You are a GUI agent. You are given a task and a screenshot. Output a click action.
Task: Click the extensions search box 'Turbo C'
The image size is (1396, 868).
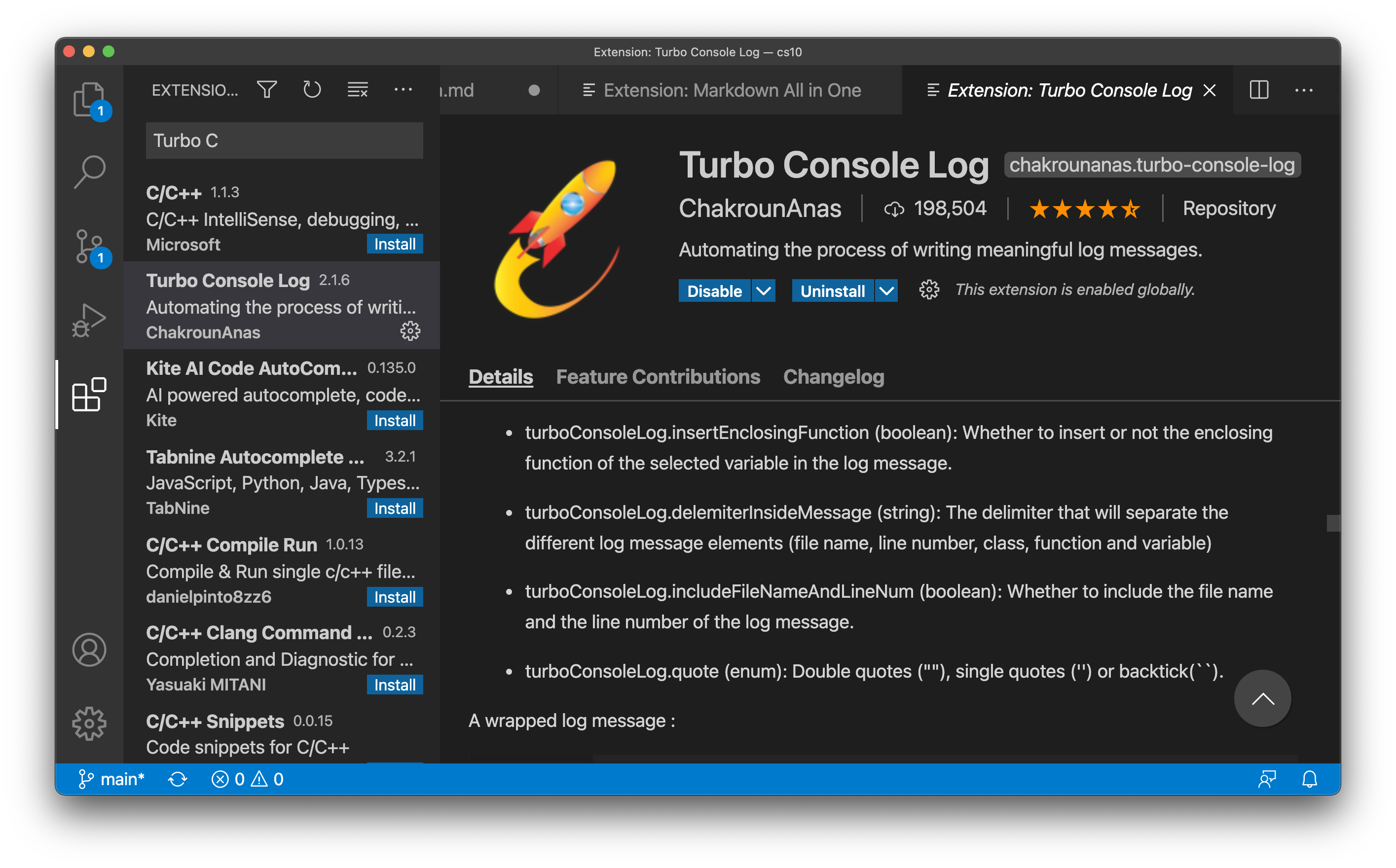(284, 141)
